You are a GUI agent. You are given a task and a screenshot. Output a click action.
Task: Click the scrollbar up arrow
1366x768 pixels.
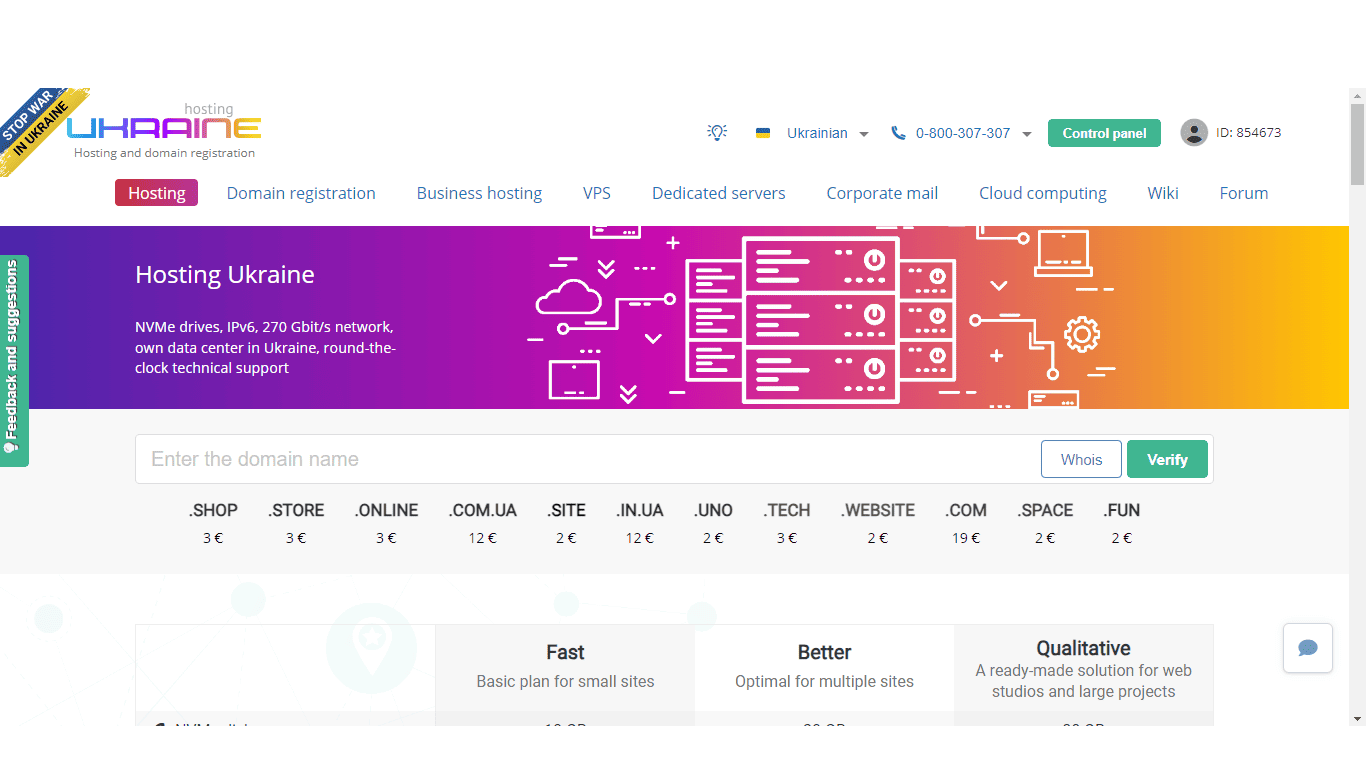click(x=1357, y=96)
